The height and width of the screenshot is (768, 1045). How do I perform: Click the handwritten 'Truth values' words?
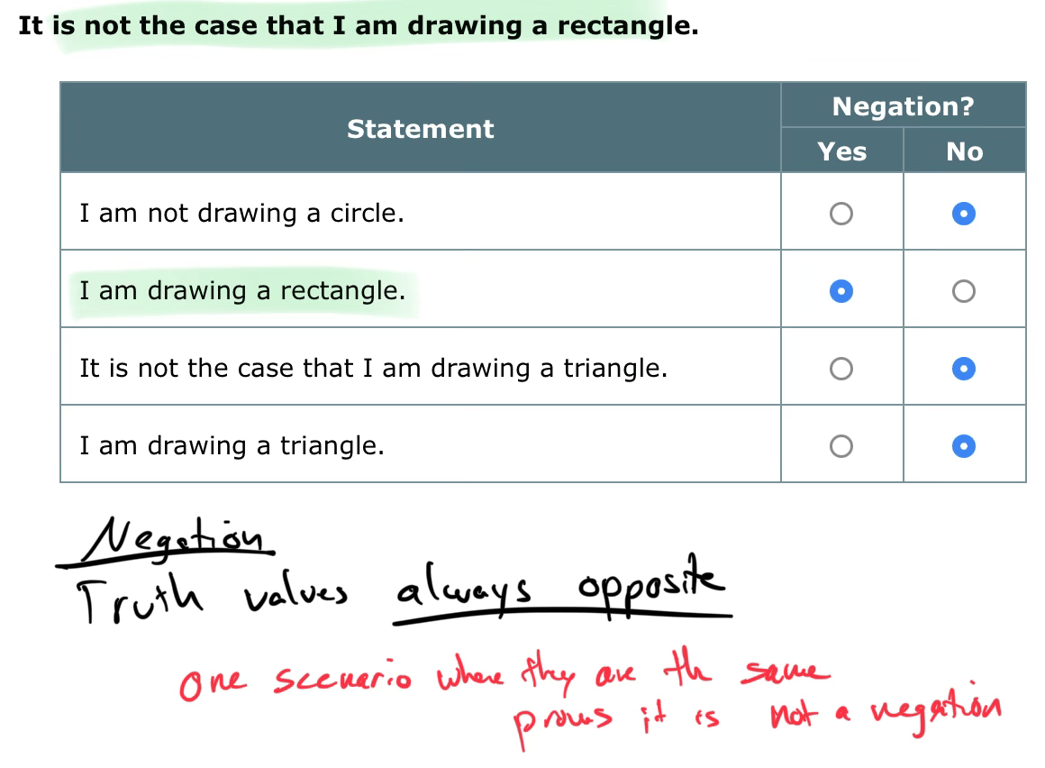[212, 597]
